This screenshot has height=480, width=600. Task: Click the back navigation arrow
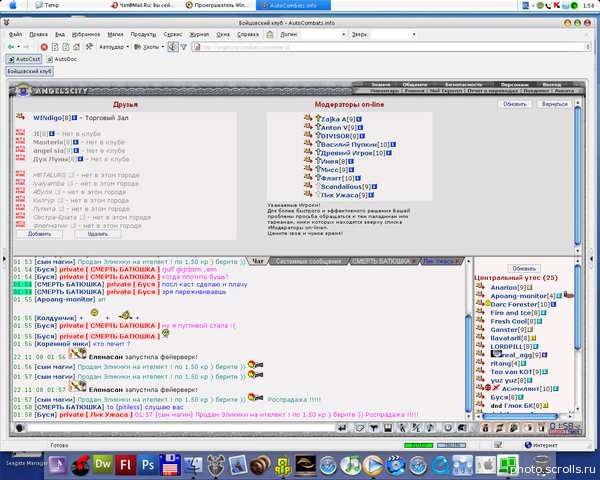click(11, 47)
